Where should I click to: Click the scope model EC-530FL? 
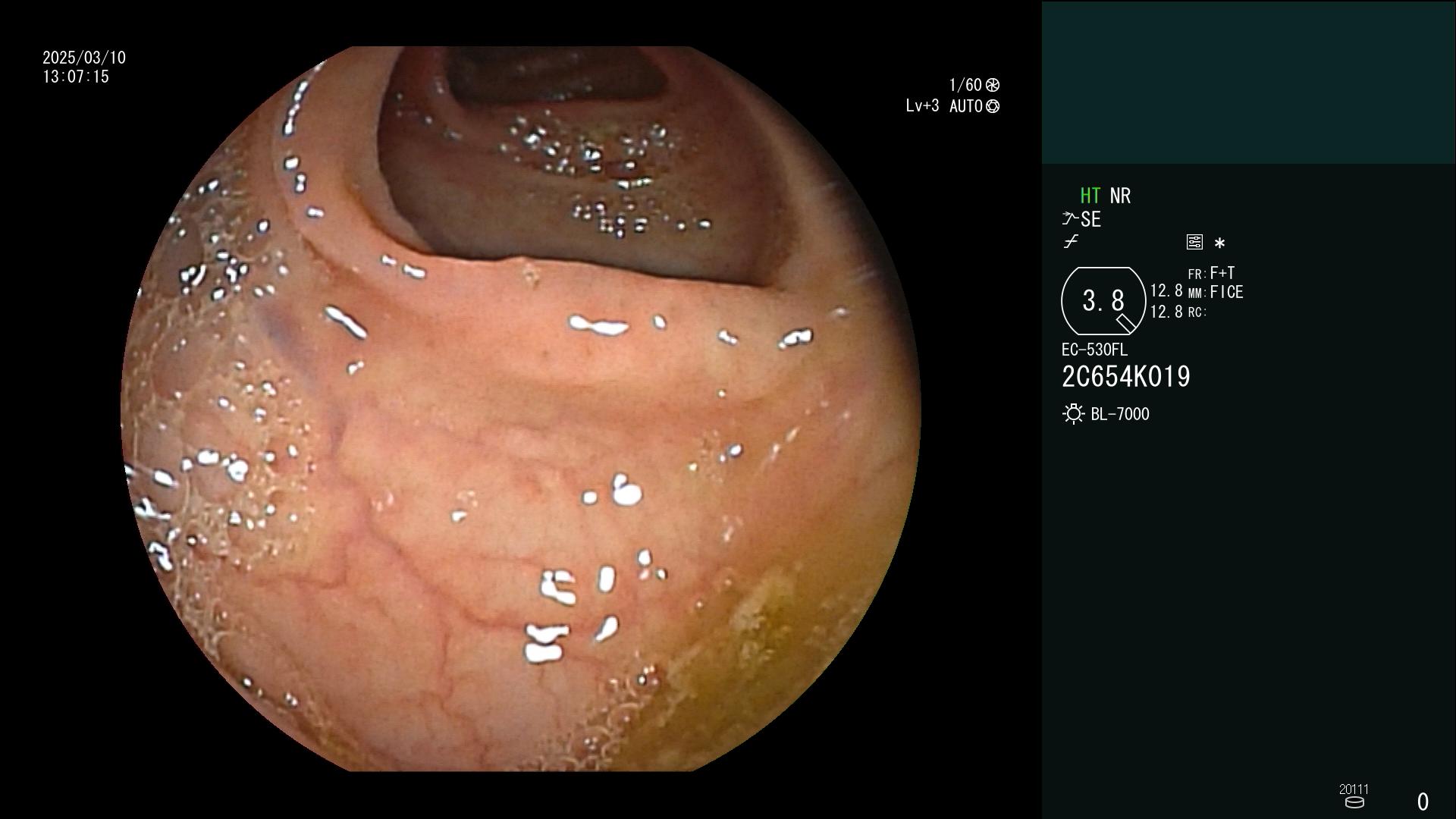(1094, 350)
